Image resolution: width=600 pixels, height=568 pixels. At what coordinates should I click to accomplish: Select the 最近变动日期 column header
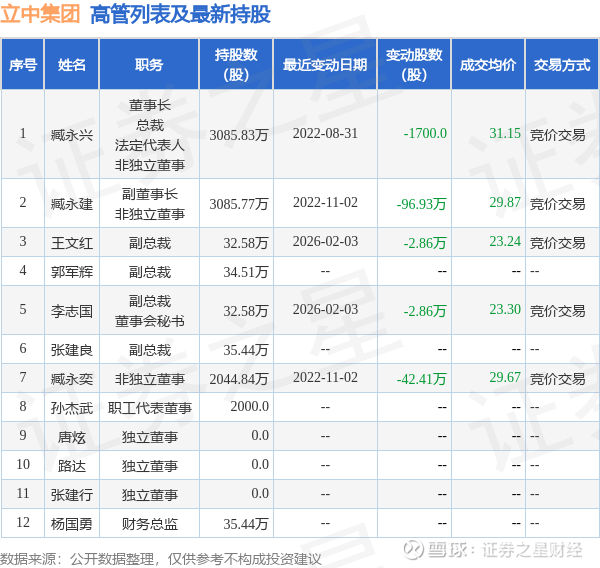325,64
